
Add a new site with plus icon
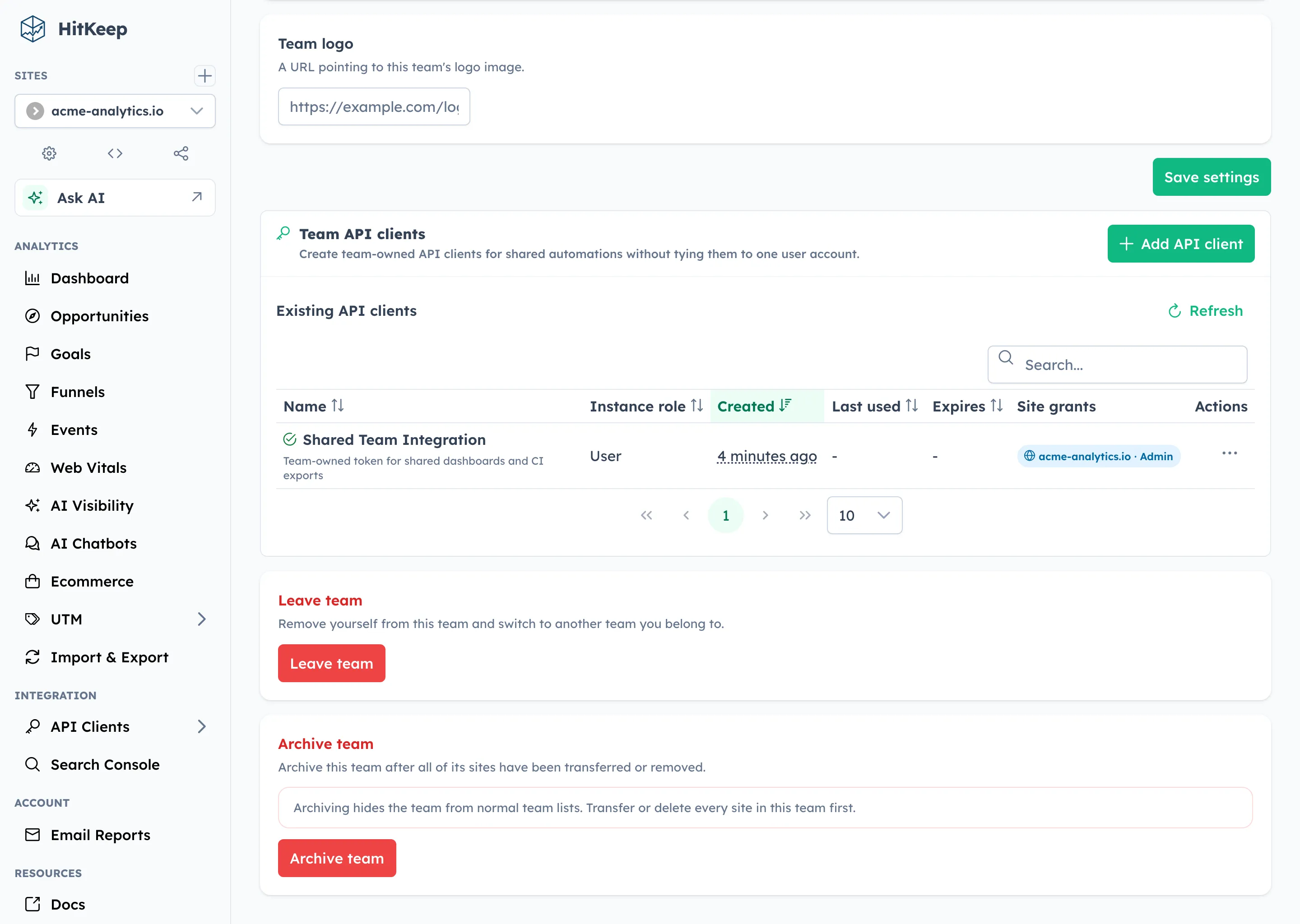tap(204, 76)
